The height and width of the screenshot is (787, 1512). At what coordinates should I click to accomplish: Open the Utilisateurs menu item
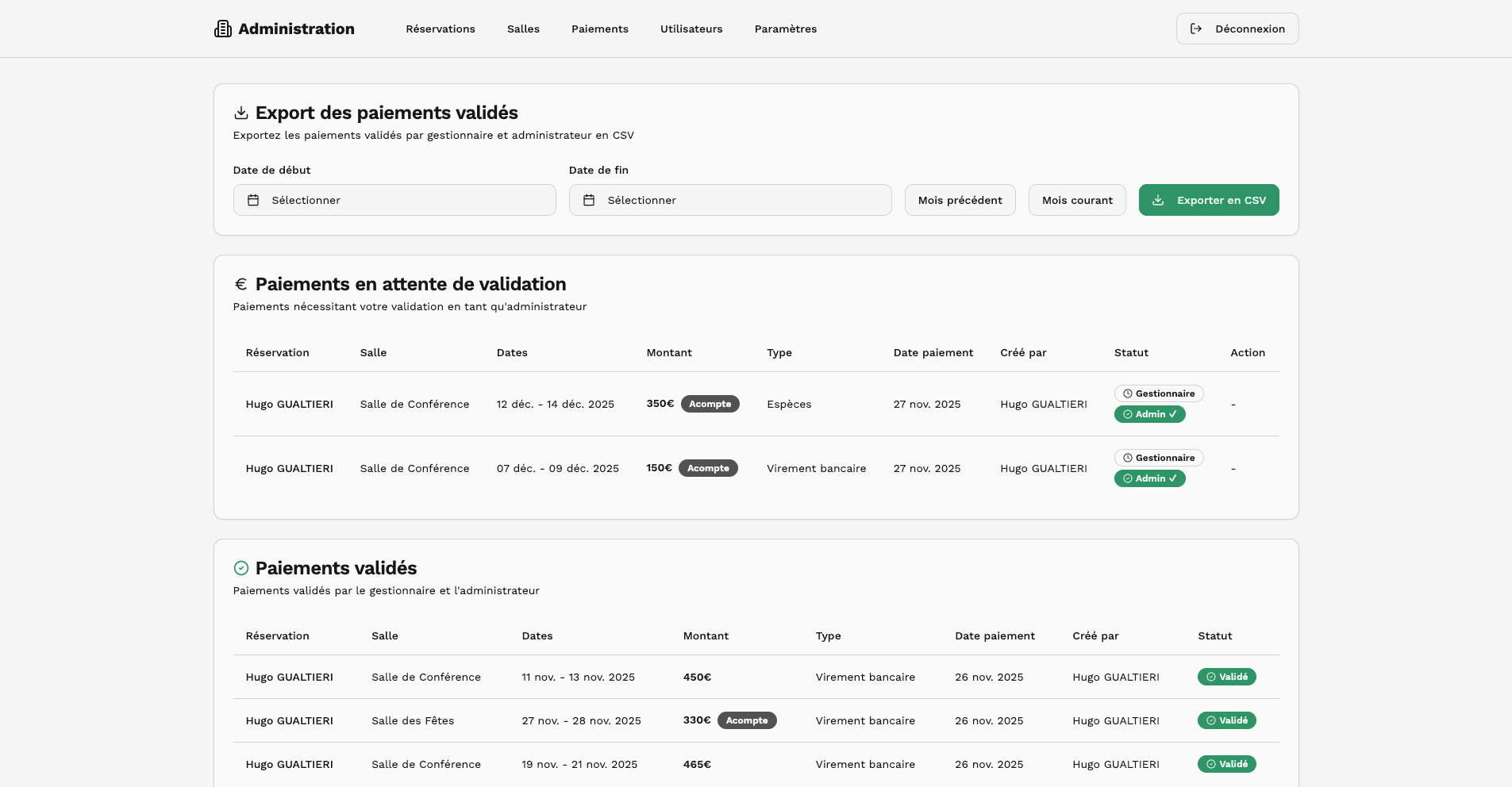tap(691, 29)
